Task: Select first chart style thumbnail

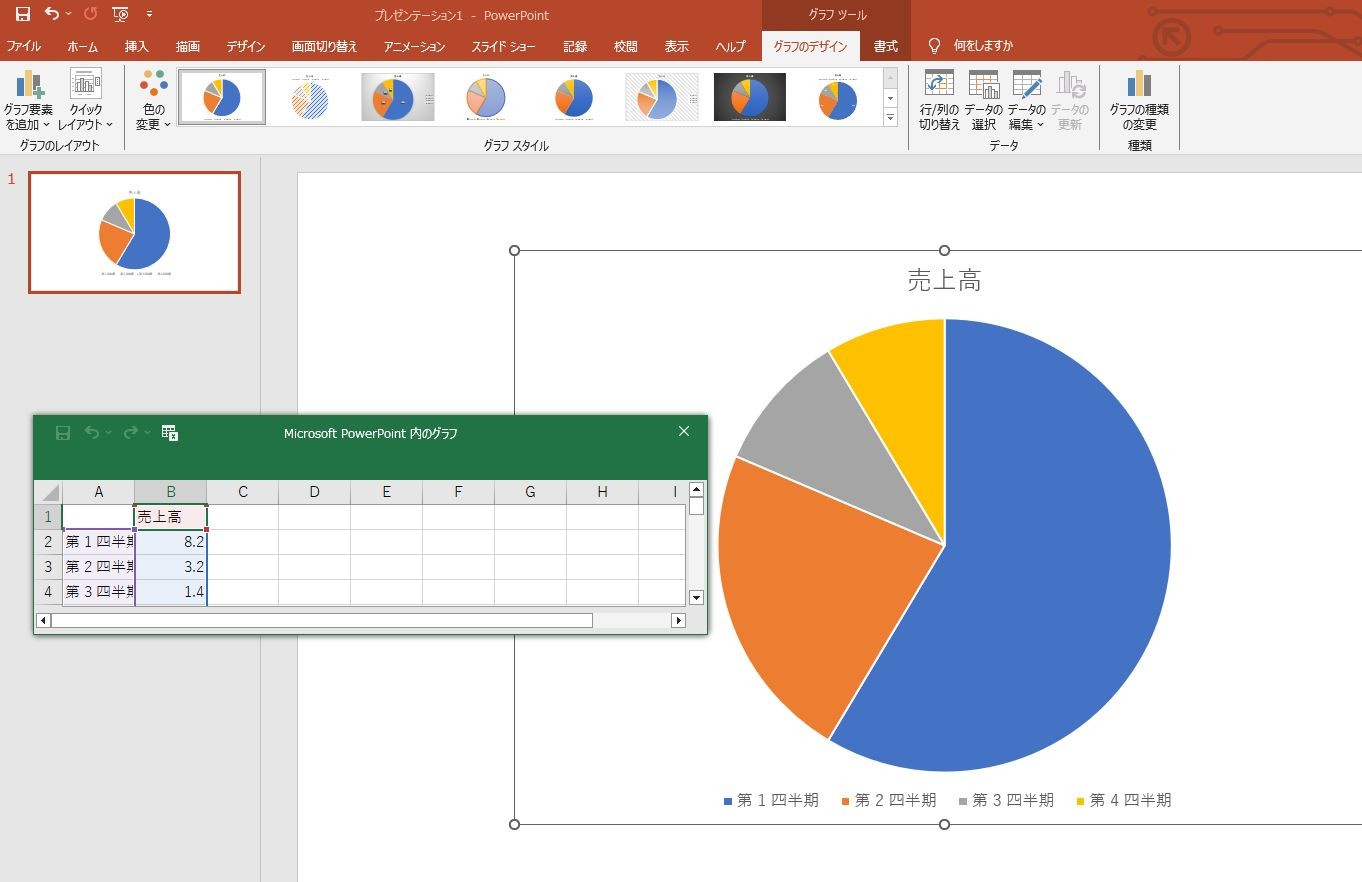Action: 222,96
